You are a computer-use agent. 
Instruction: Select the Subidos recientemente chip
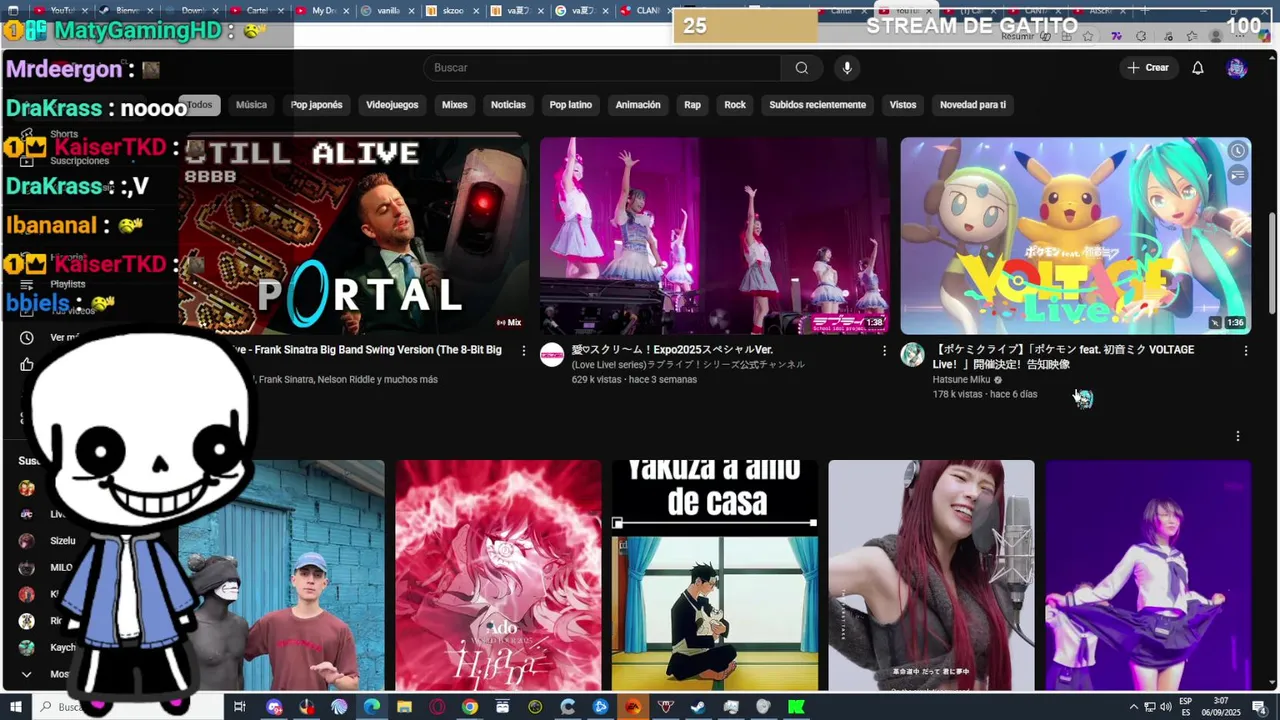click(x=817, y=105)
